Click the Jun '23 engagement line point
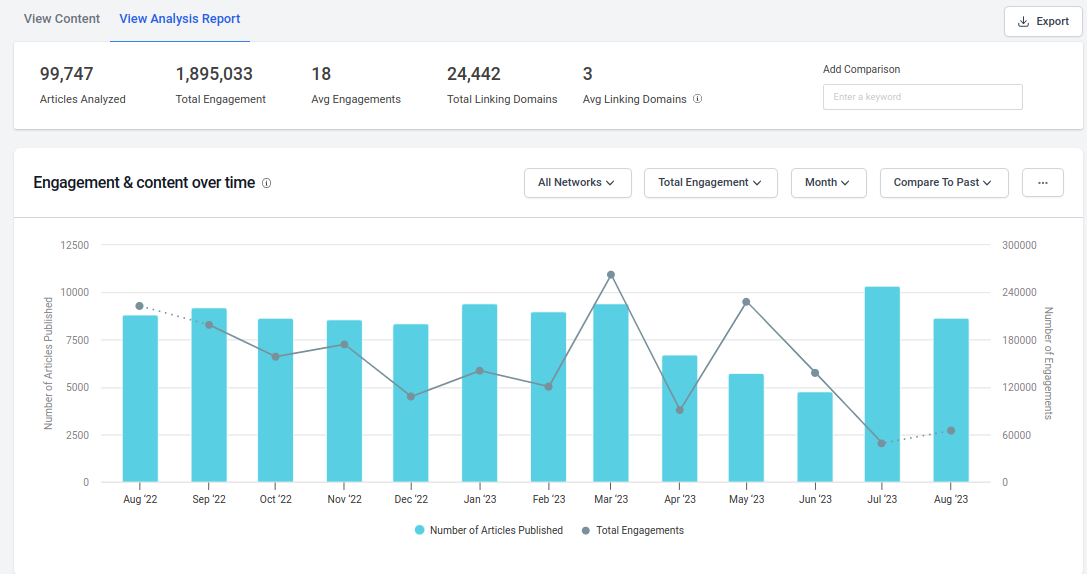1087x574 pixels. point(815,373)
